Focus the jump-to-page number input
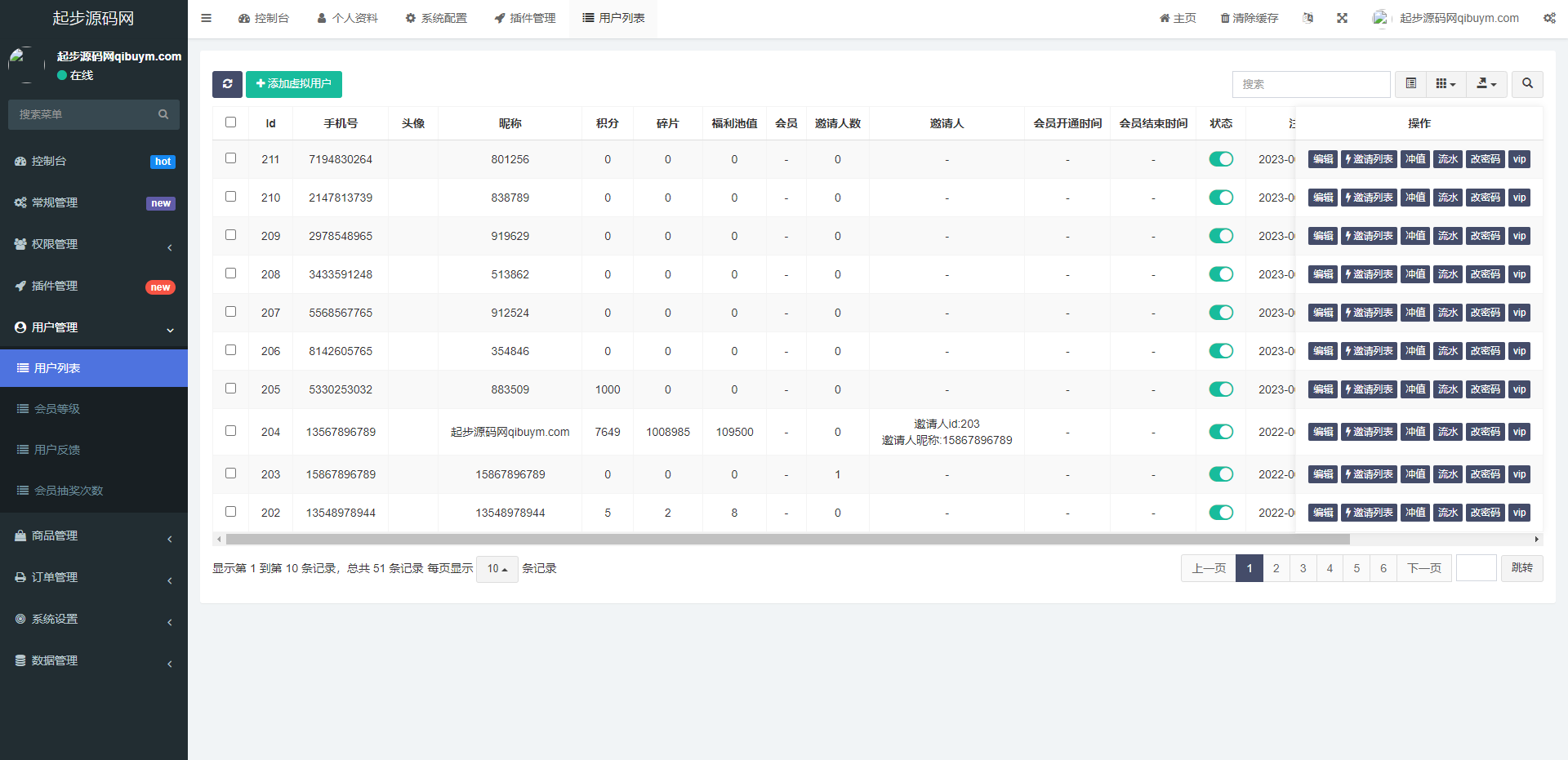Image resolution: width=1568 pixels, height=760 pixels. click(1477, 568)
